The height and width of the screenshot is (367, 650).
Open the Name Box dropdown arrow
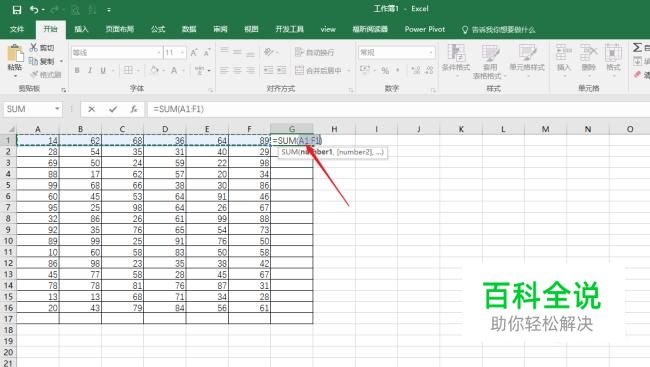point(57,109)
